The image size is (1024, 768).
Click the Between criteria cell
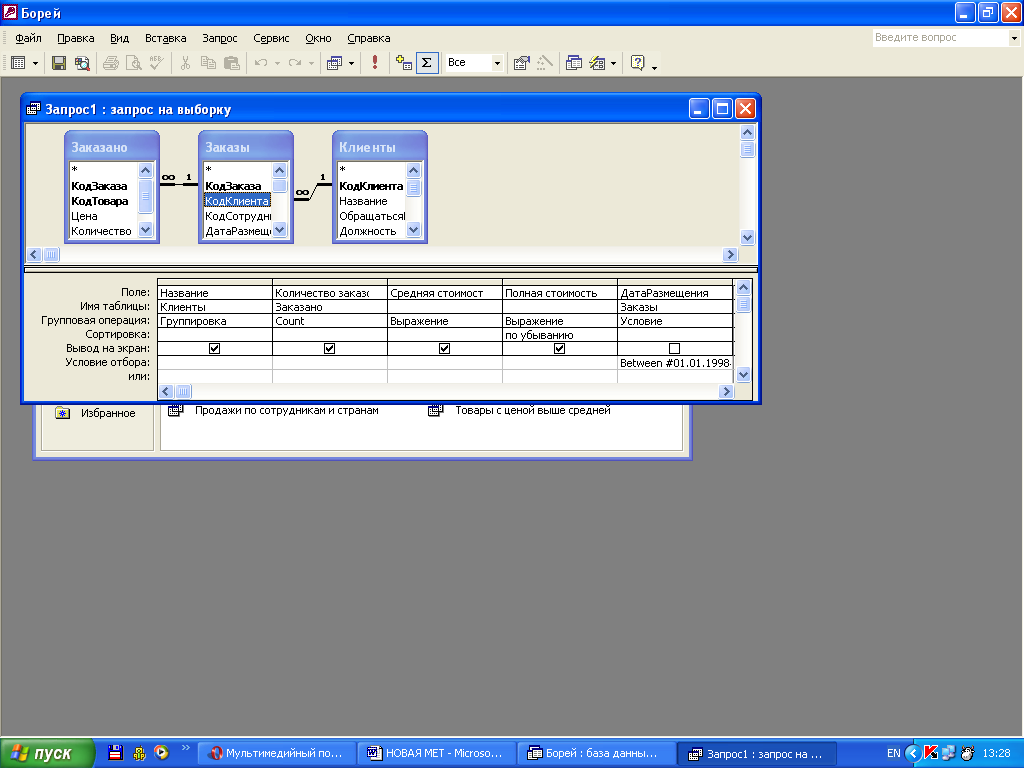(675, 363)
